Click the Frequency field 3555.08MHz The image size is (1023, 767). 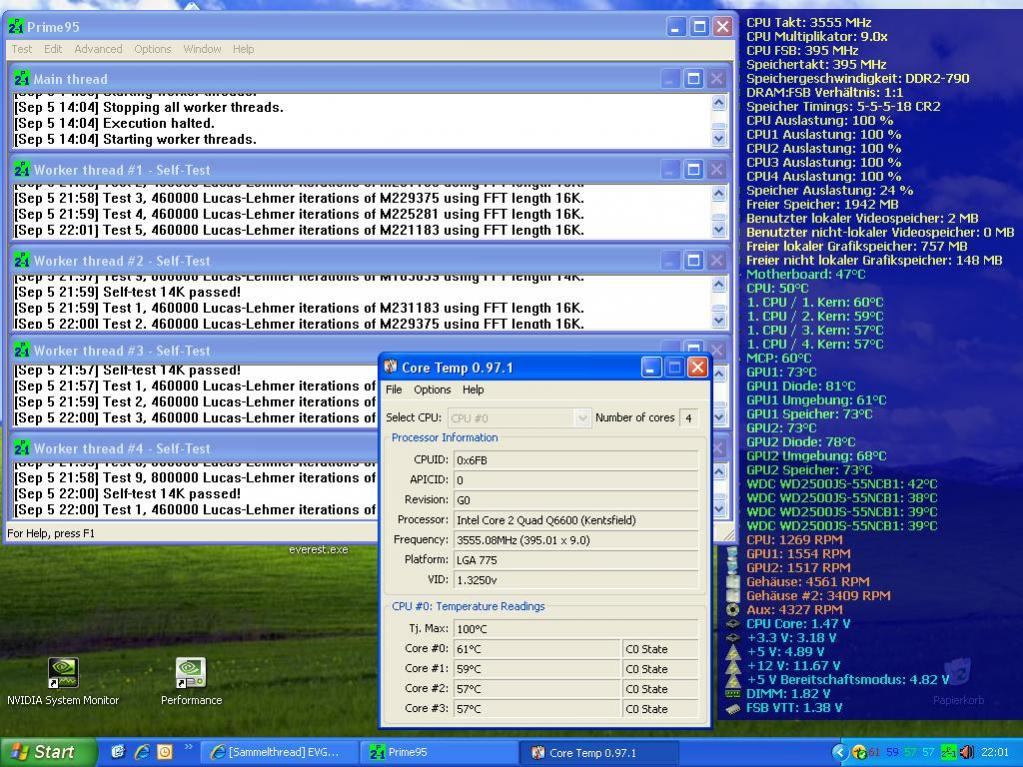pyautogui.click(x=576, y=540)
